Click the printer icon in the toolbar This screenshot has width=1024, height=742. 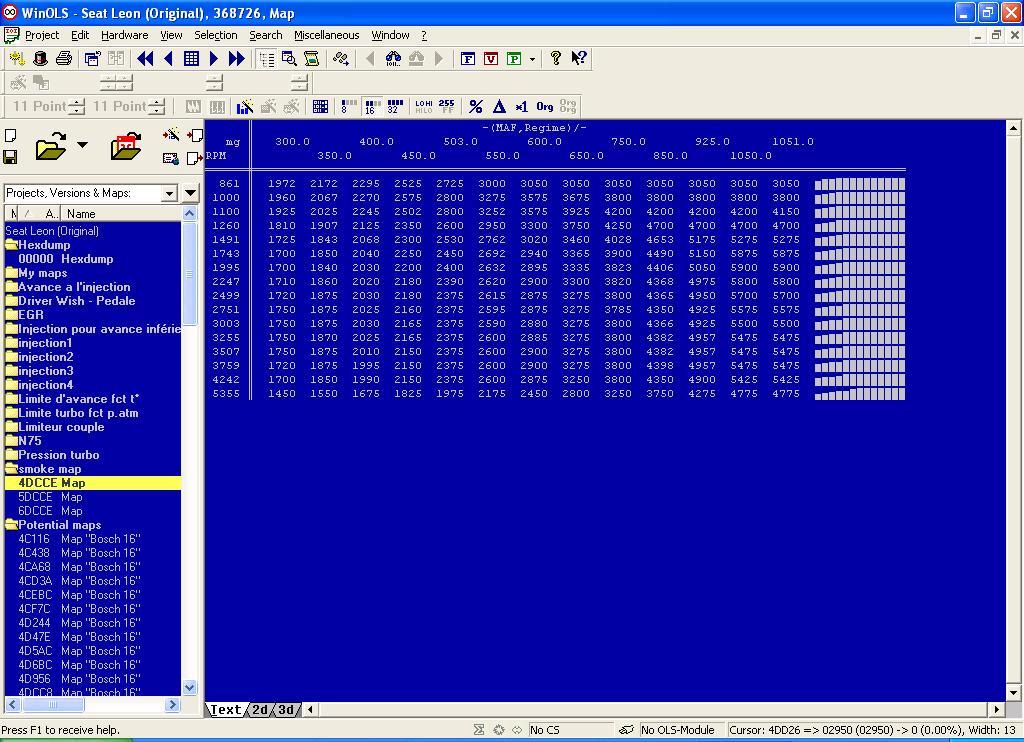pyautogui.click(x=64, y=59)
